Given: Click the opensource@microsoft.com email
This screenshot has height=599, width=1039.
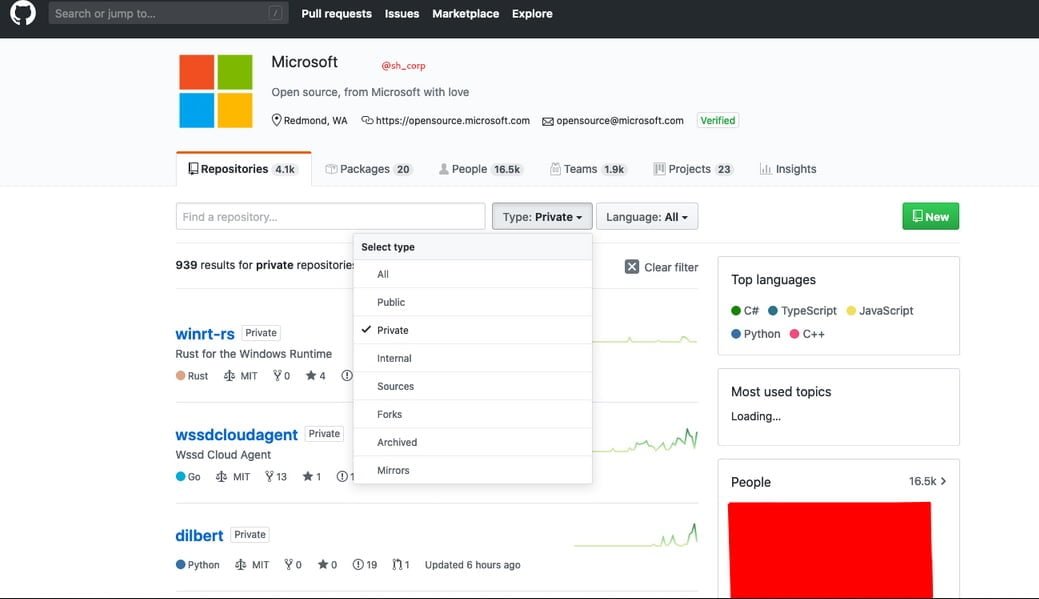Looking at the screenshot, I should 620,121.
